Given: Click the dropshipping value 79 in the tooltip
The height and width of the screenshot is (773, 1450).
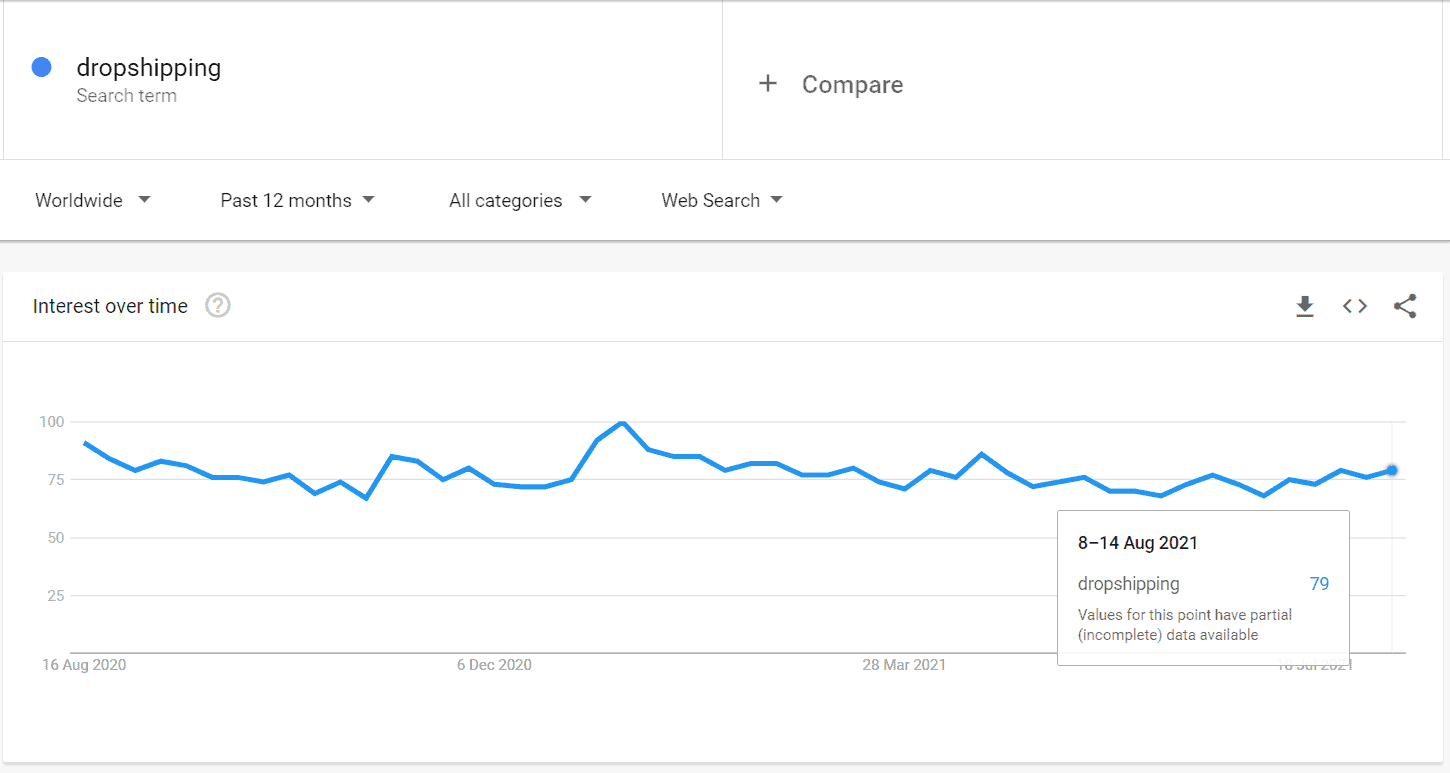Looking at the screenshot, I should pyautogui.click(x=1319, y=583).
